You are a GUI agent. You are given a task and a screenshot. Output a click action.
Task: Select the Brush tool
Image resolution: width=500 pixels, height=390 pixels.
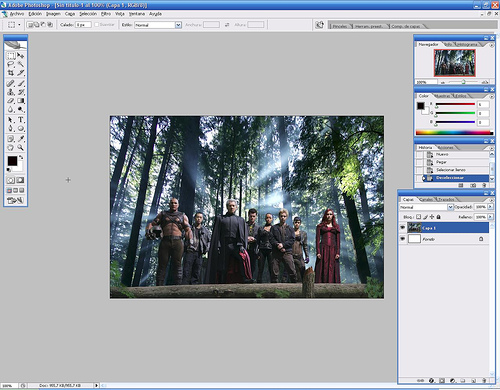click(x=21, y=83)
